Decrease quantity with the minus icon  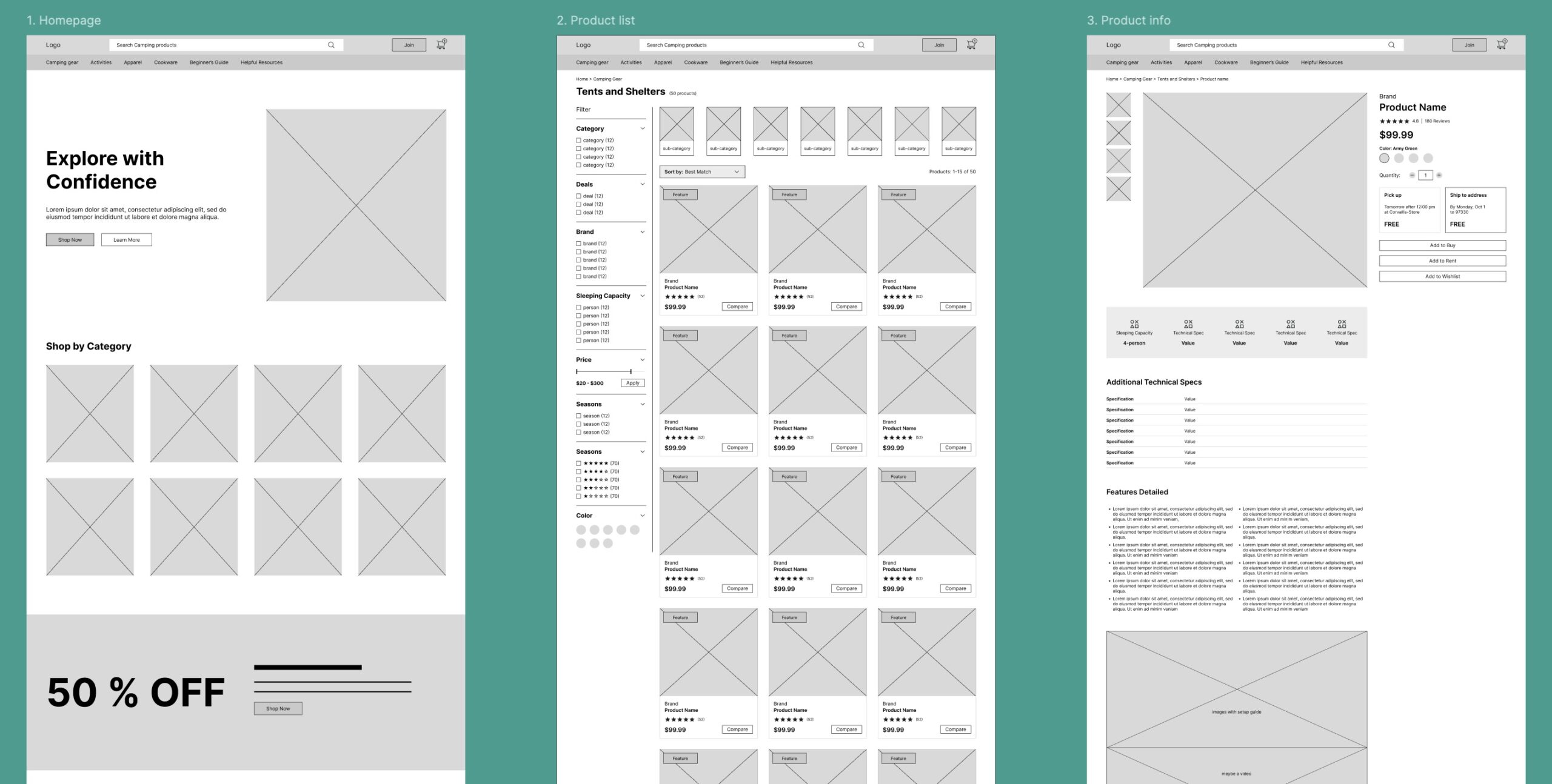point(1412,175)
